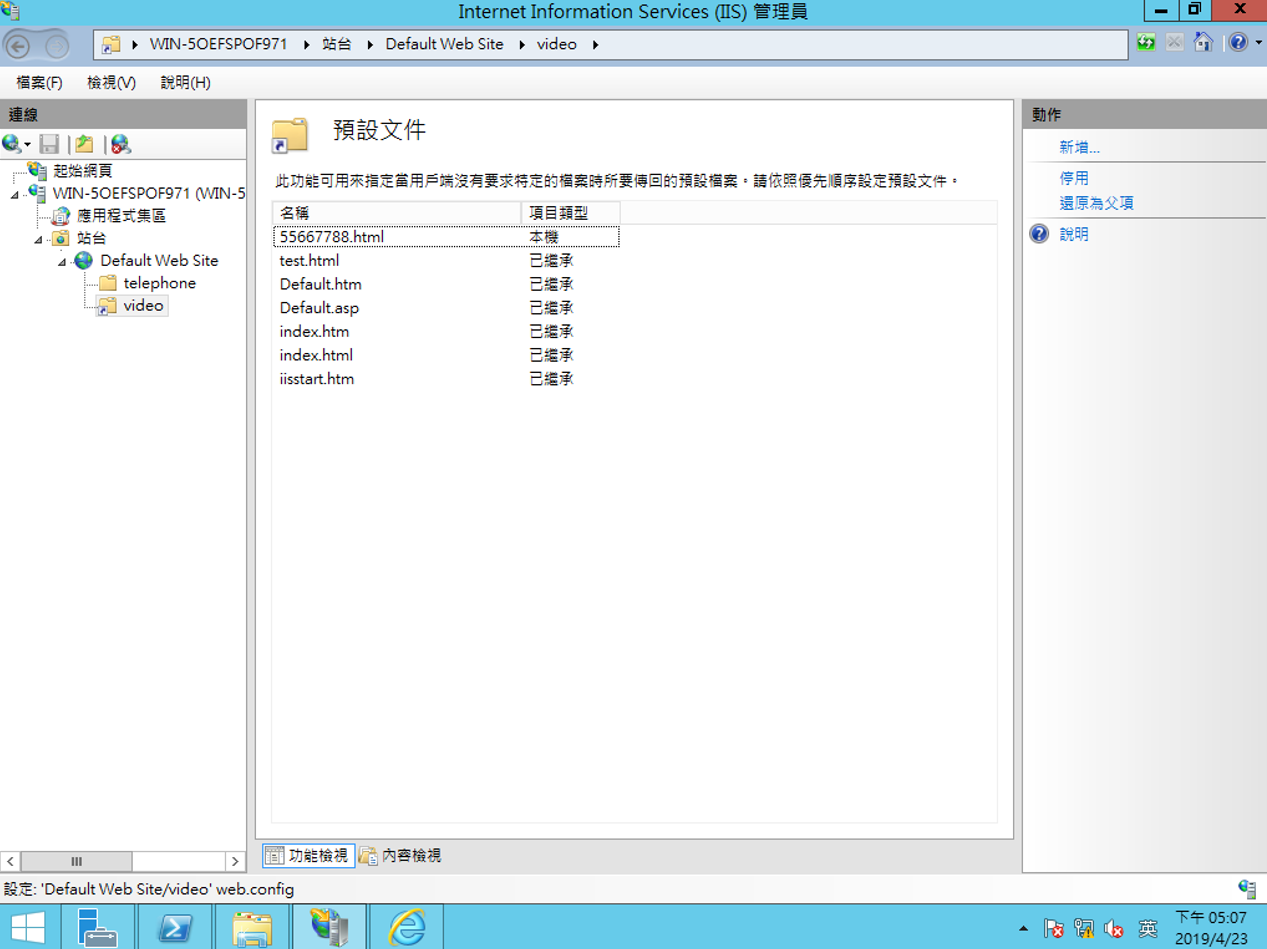Select the WIN-5OEFSPOF971 server node
Screen dimensions: 1267x949
tap(149, 193)
